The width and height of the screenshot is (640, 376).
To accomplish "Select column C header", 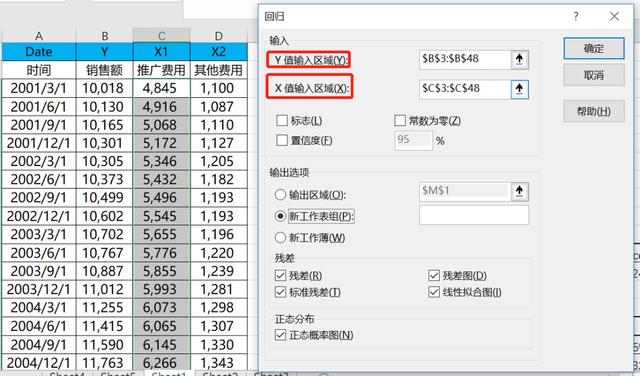I will (x=162, y=36).
